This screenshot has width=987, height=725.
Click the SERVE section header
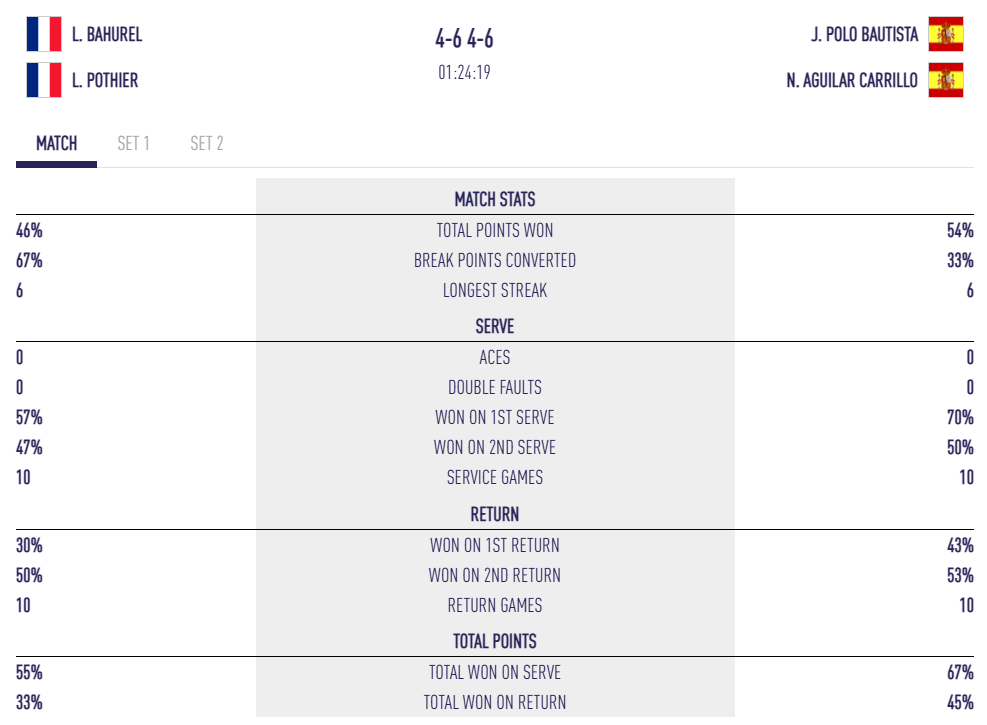(495, 326)
